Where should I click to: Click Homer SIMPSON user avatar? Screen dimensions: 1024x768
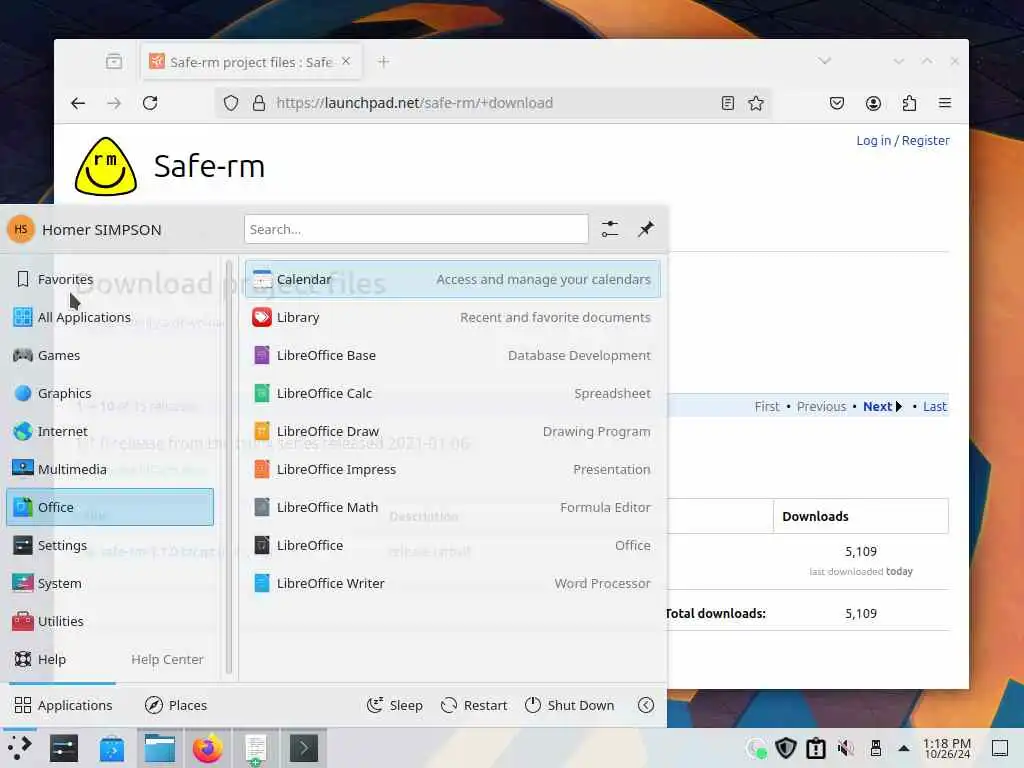coord(21,229)
